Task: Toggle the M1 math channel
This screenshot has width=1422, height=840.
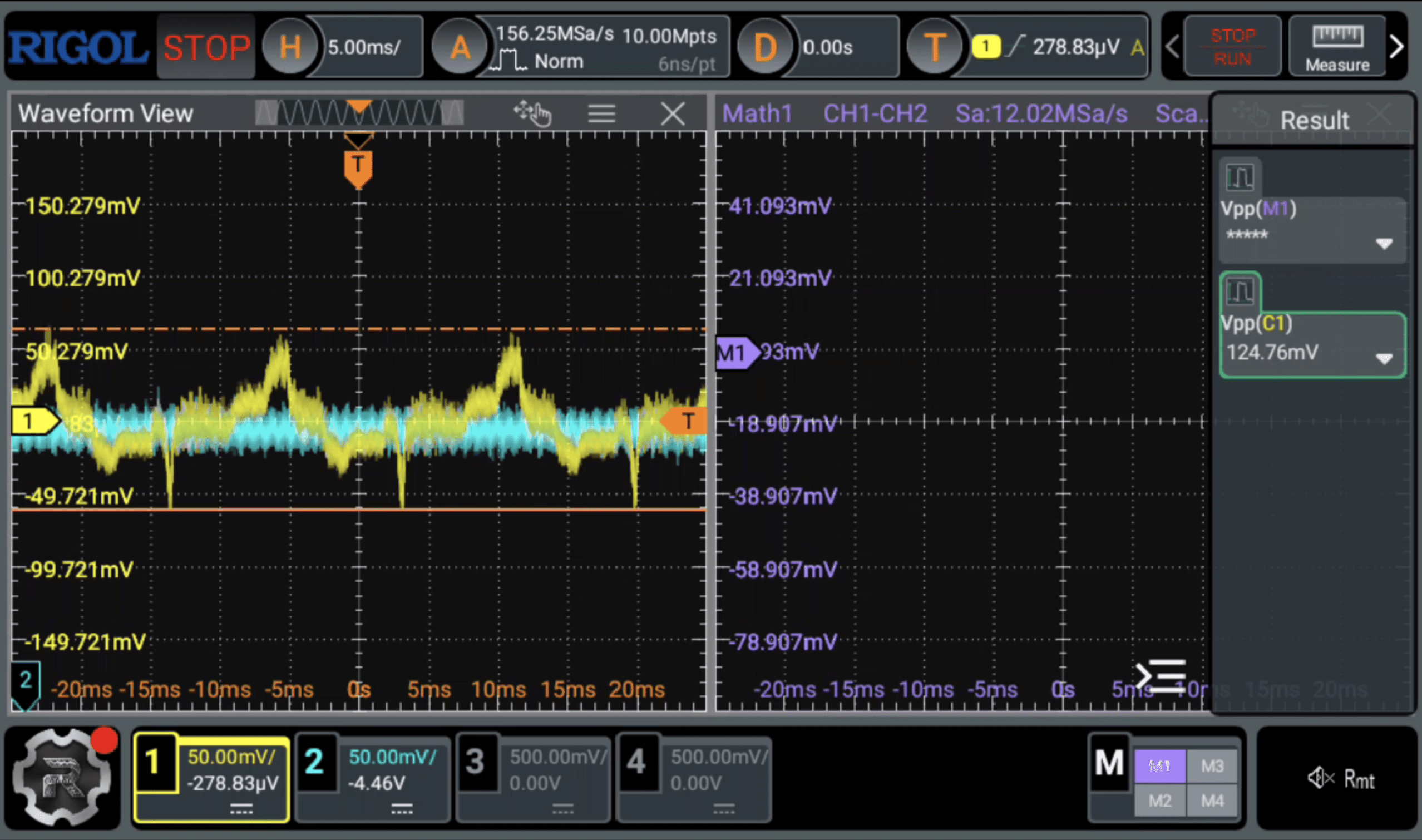Action: (x=1159, y=766)
